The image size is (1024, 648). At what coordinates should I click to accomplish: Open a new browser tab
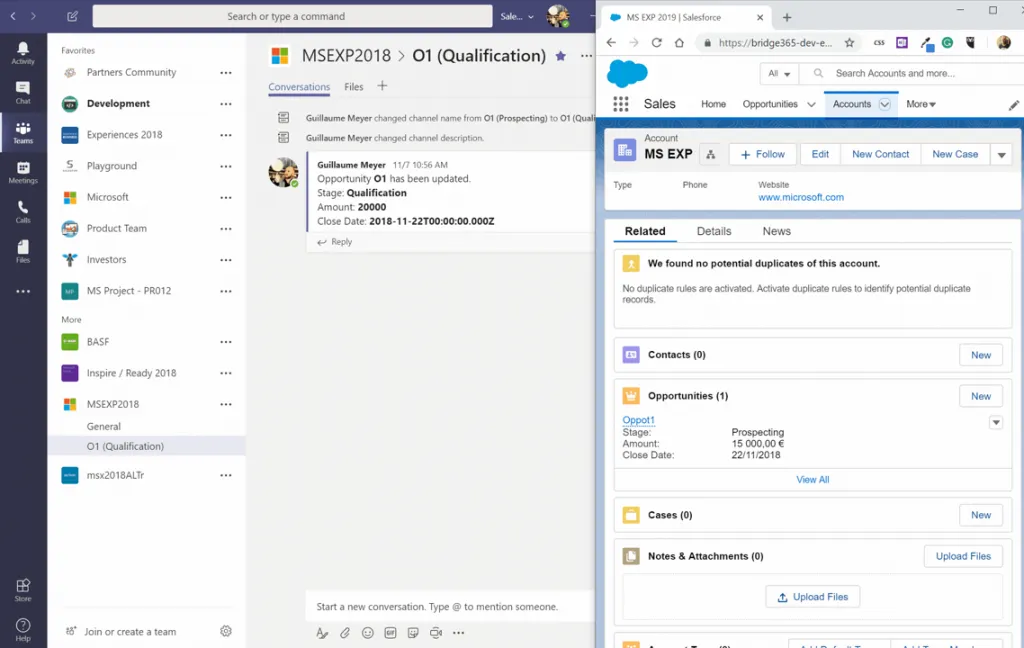787,18
